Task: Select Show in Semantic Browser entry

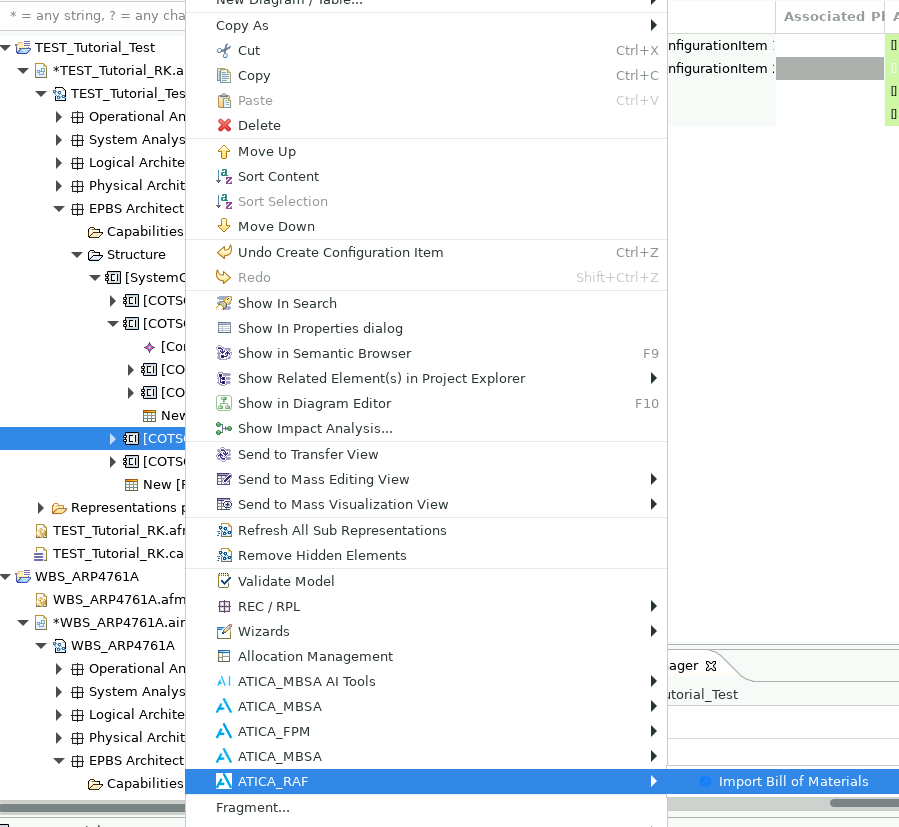Action: coord(426,353)
